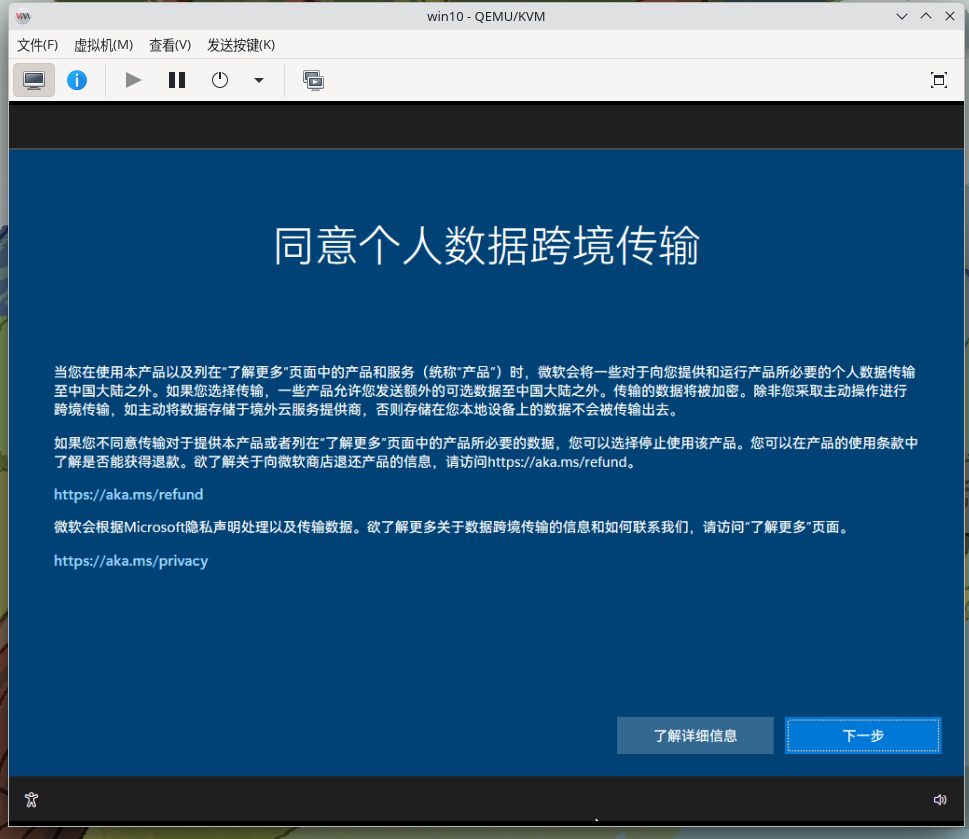The height and width of the screenshot is (839, 969).
Task: Open the Ease of Access accessibility icon
Action: click(x=32, y=800)
